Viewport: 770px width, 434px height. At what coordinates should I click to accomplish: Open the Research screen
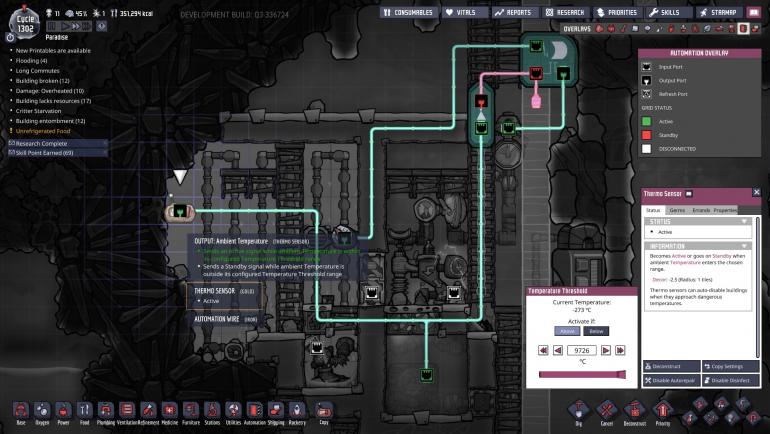(565, 12)
